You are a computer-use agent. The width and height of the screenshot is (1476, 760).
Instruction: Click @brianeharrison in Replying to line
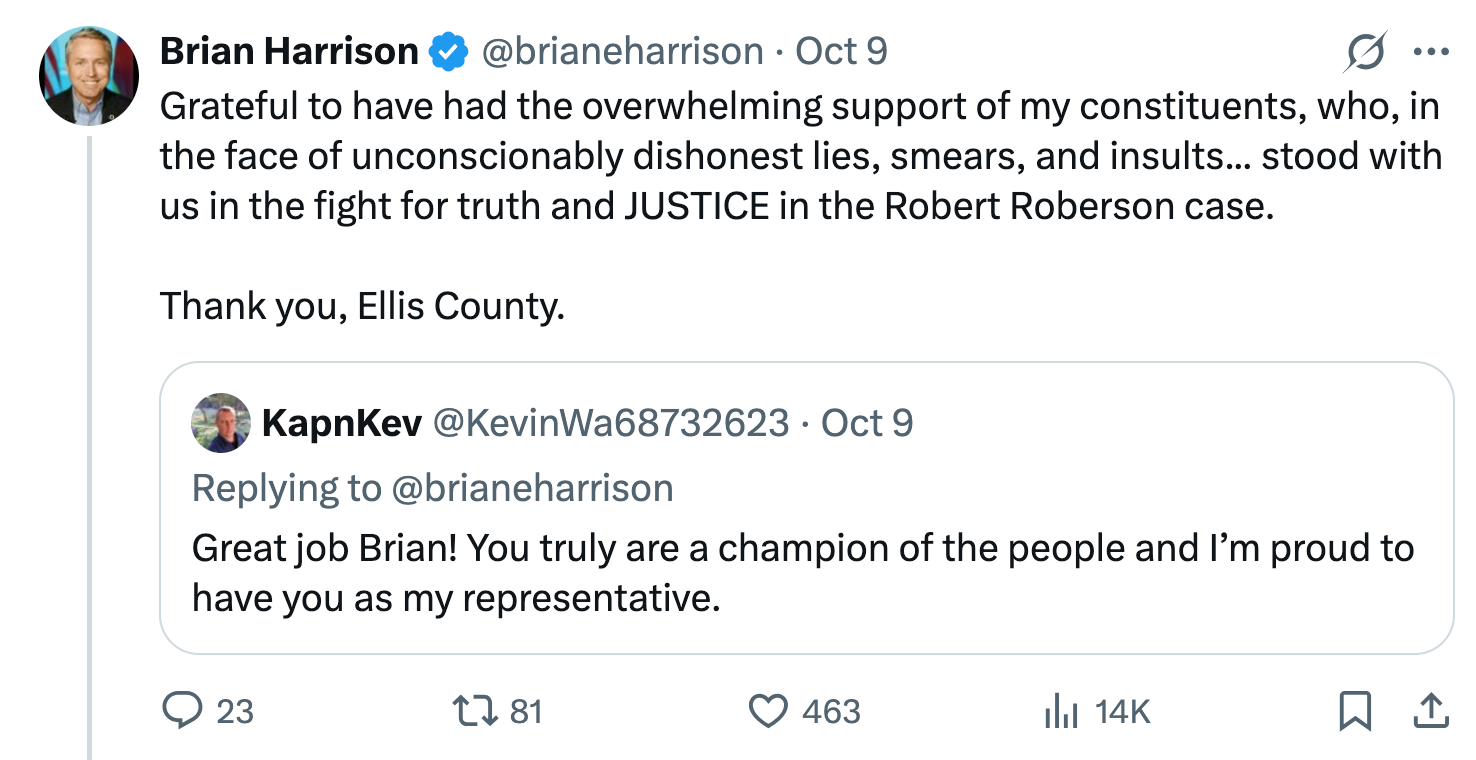tap(532, 488)
